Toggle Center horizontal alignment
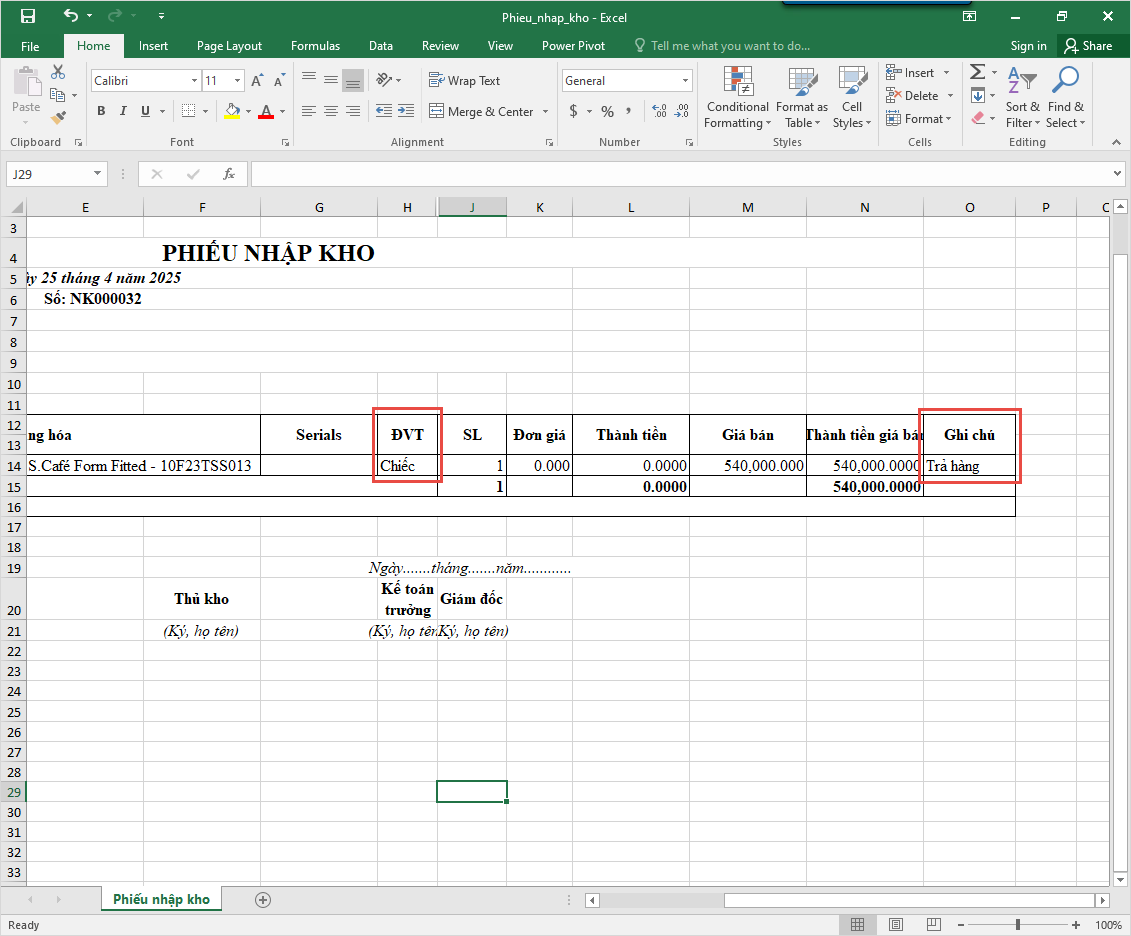 [330, 111]
